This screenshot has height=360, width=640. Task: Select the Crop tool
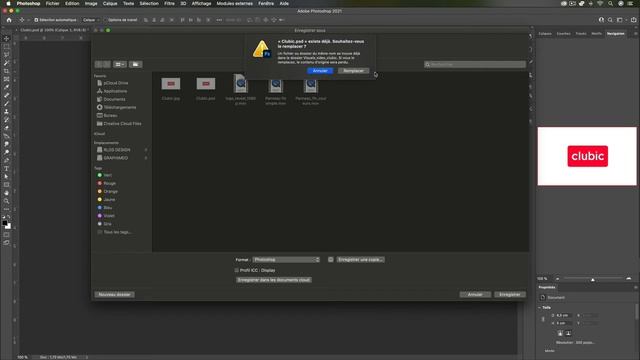[x=6, y=71]
